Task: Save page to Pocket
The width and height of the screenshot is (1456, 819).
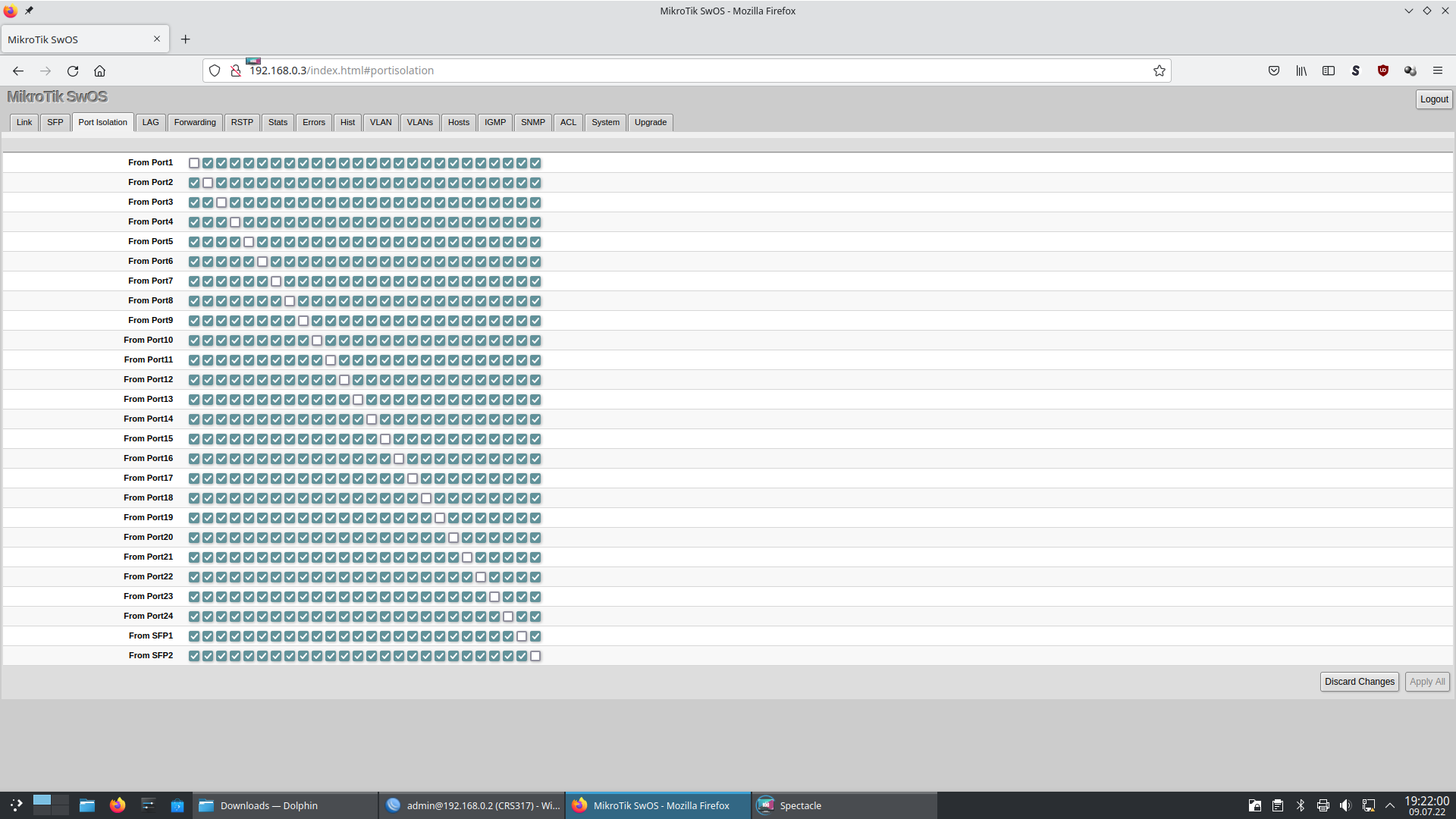Action: 1274,71
